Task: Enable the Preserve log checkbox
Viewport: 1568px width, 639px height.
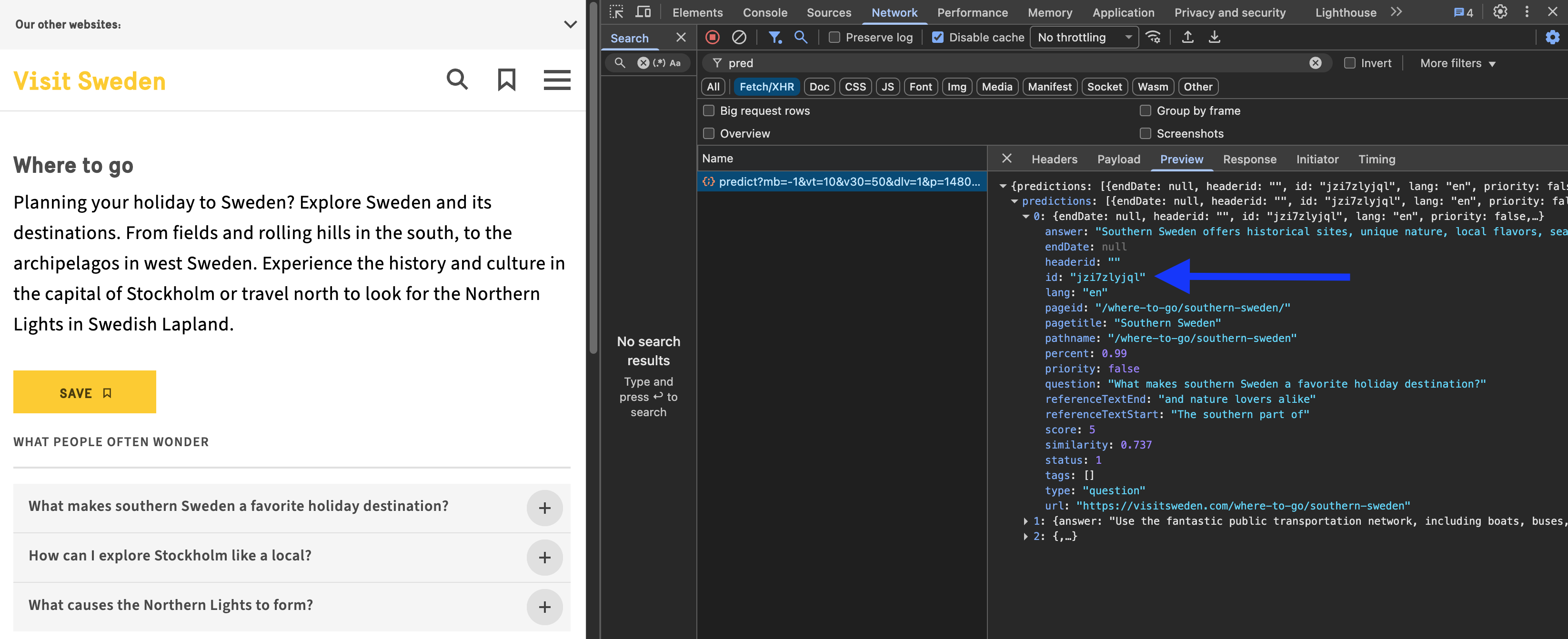Action: (834, 38)
